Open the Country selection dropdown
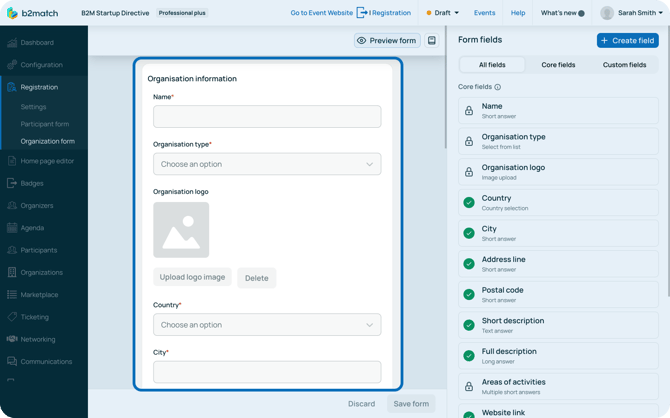This screenshot has width=670, height=418. [267, 325]
